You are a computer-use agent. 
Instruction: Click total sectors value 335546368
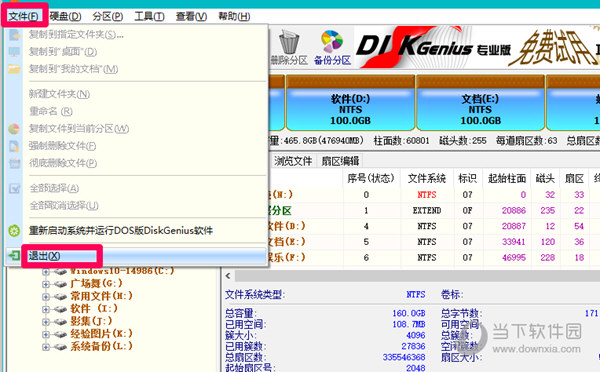click(404, 357)
